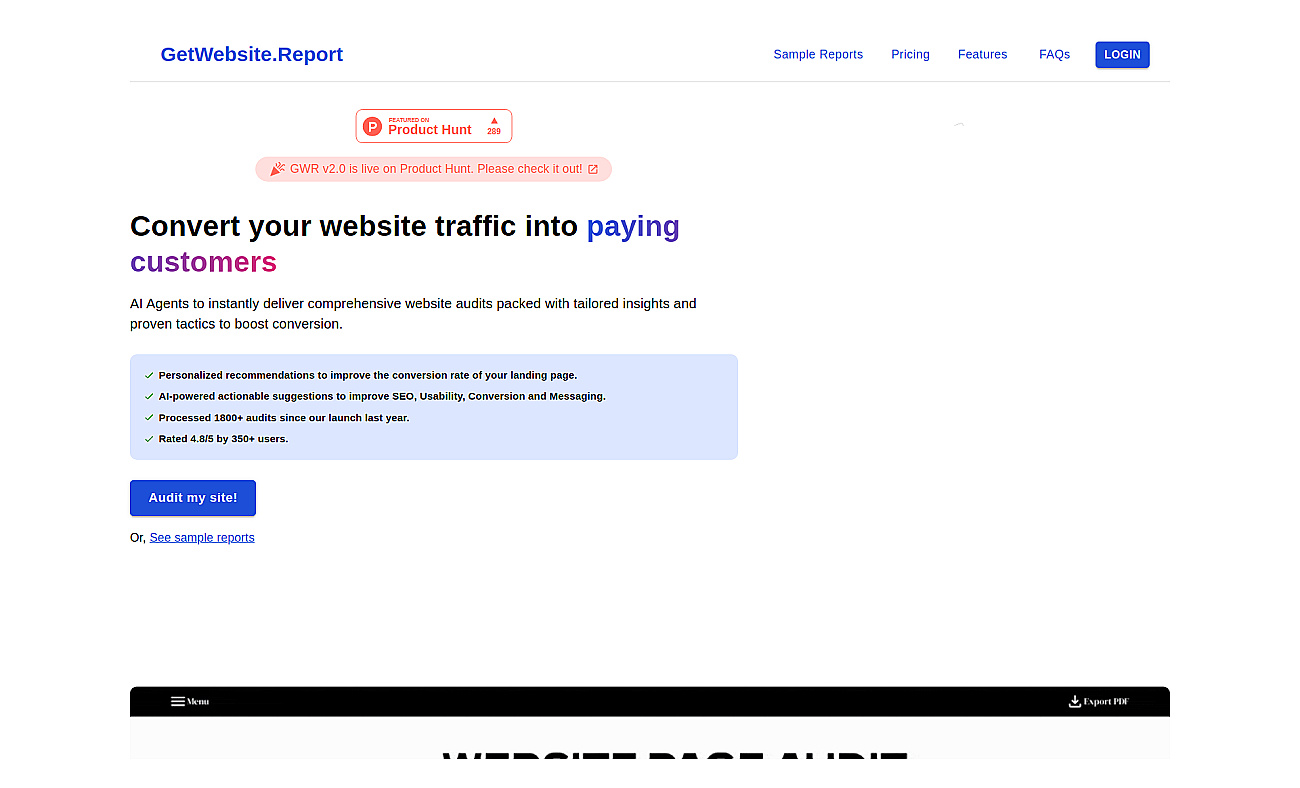Click the text 'Personalized recommendations to improve the conversion rate'

tap(368, 376)
